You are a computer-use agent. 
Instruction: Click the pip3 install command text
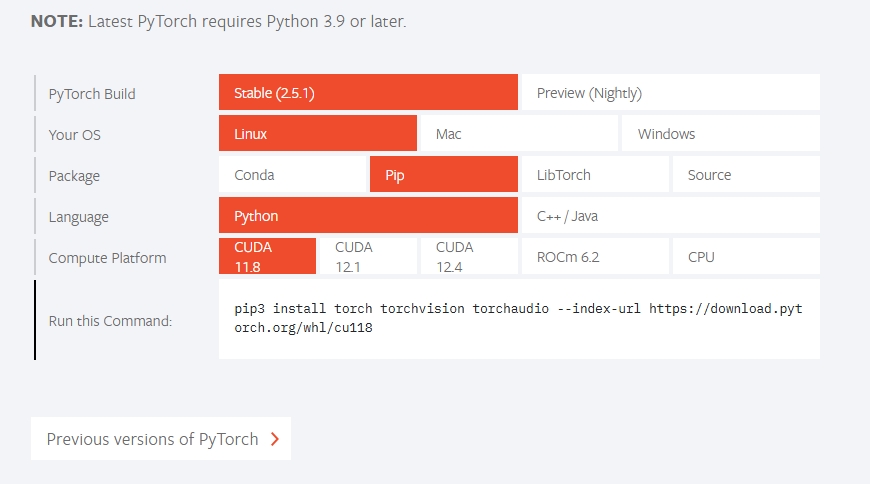point(518,318)
